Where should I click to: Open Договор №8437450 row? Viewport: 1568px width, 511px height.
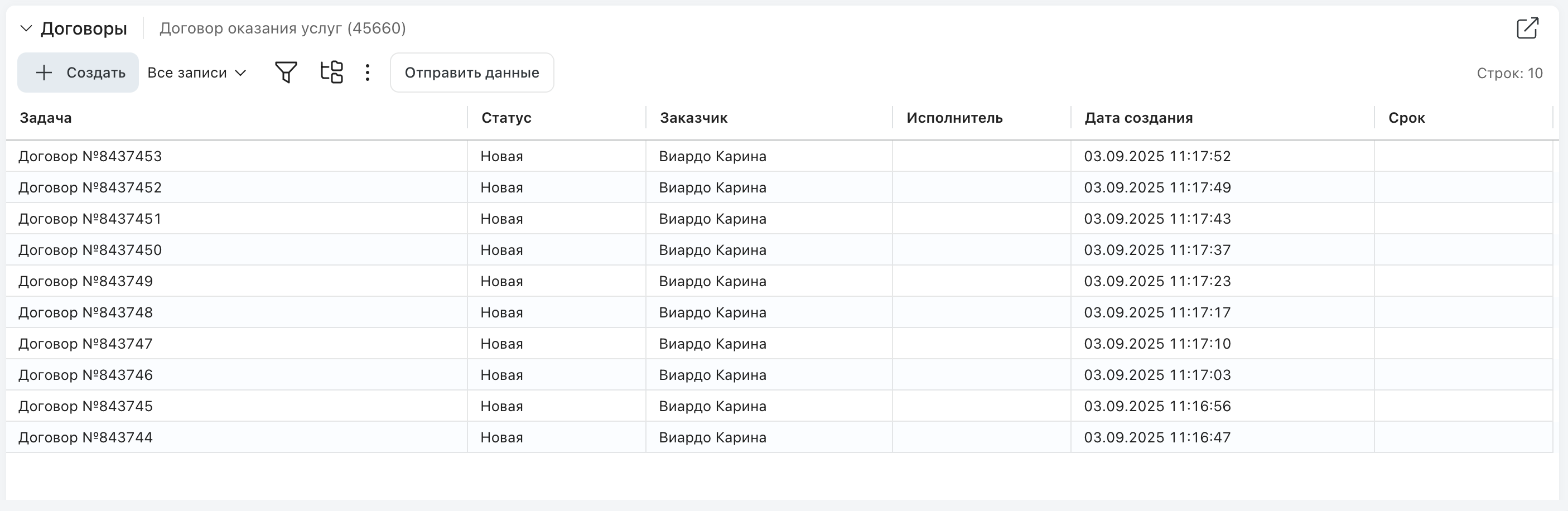pyautogui.click(x=779, y=250)
